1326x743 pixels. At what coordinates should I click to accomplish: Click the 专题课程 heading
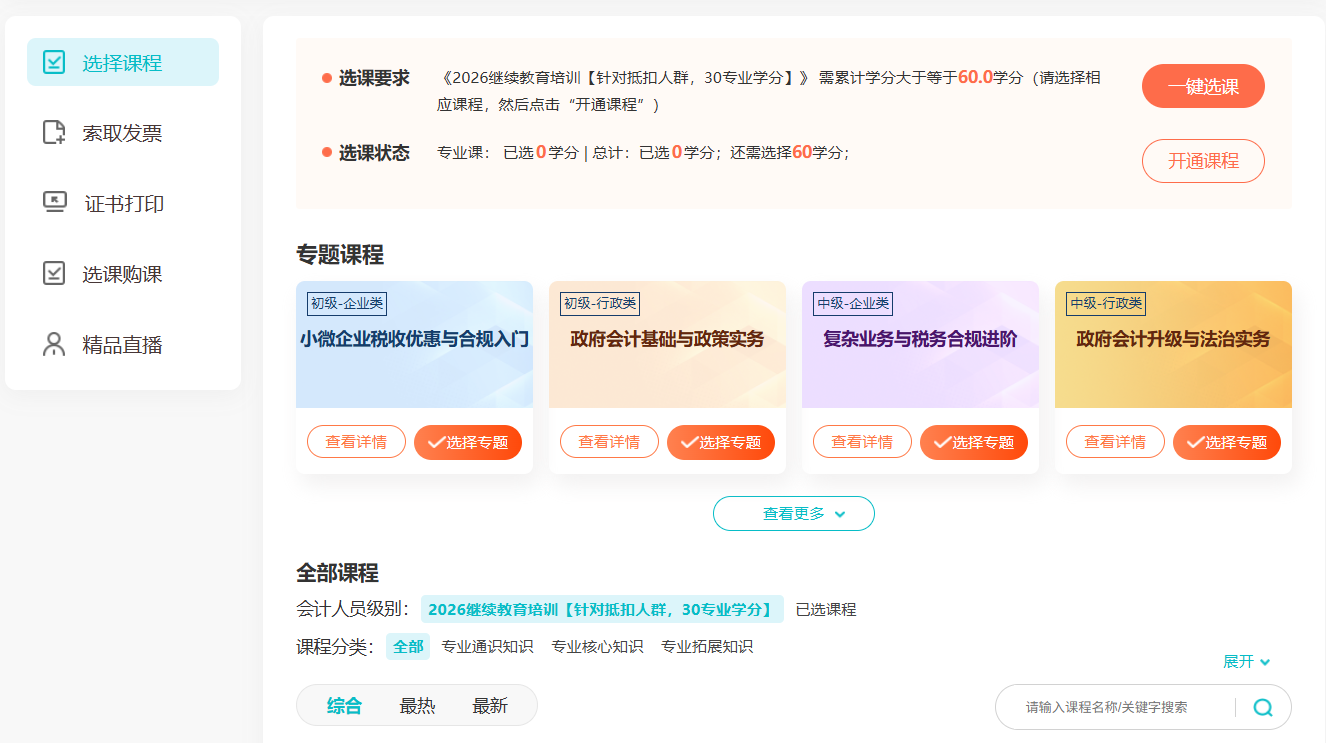coord(340,254)
